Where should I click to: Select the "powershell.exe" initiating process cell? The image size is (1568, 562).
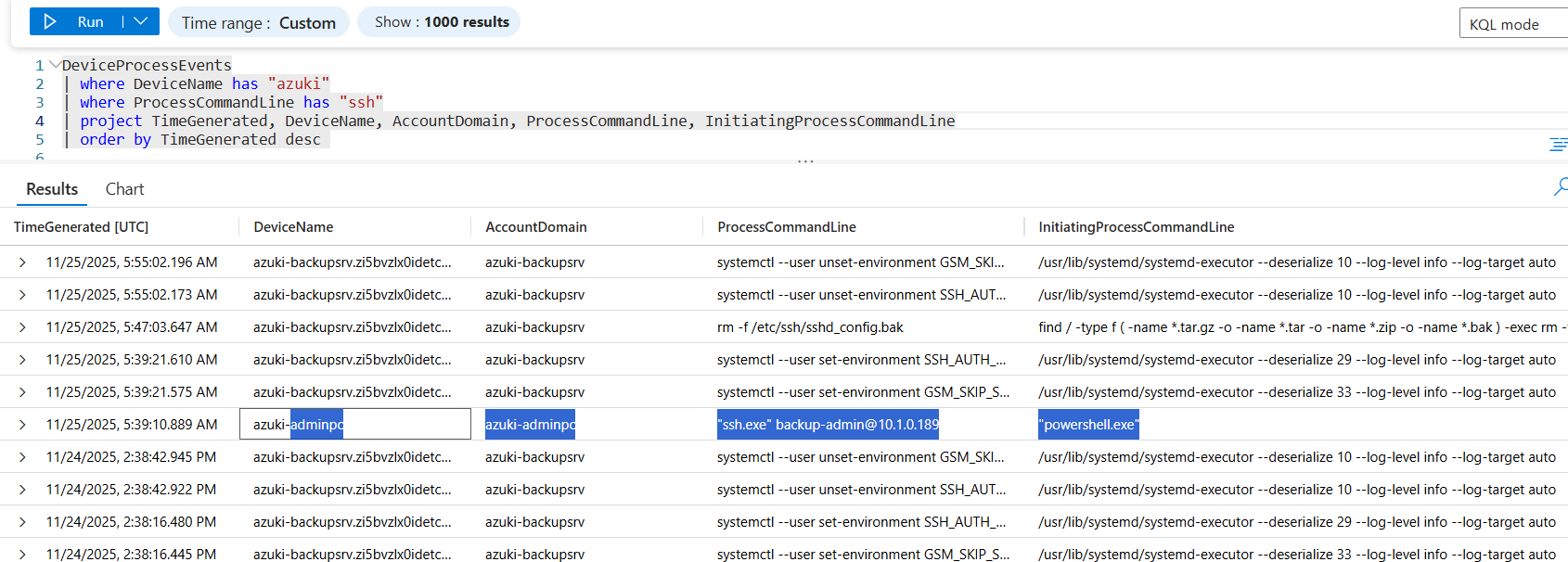click(1088, 425)
